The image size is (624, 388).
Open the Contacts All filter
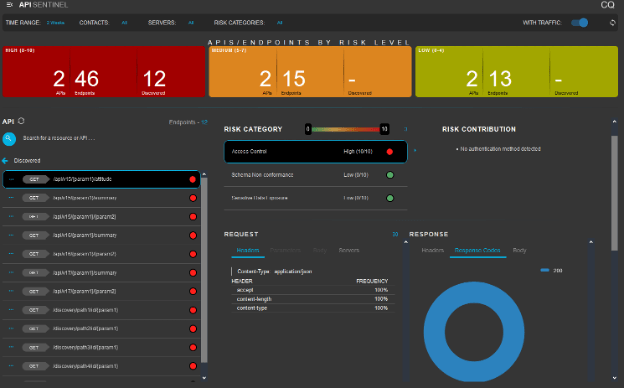(124, 23)
